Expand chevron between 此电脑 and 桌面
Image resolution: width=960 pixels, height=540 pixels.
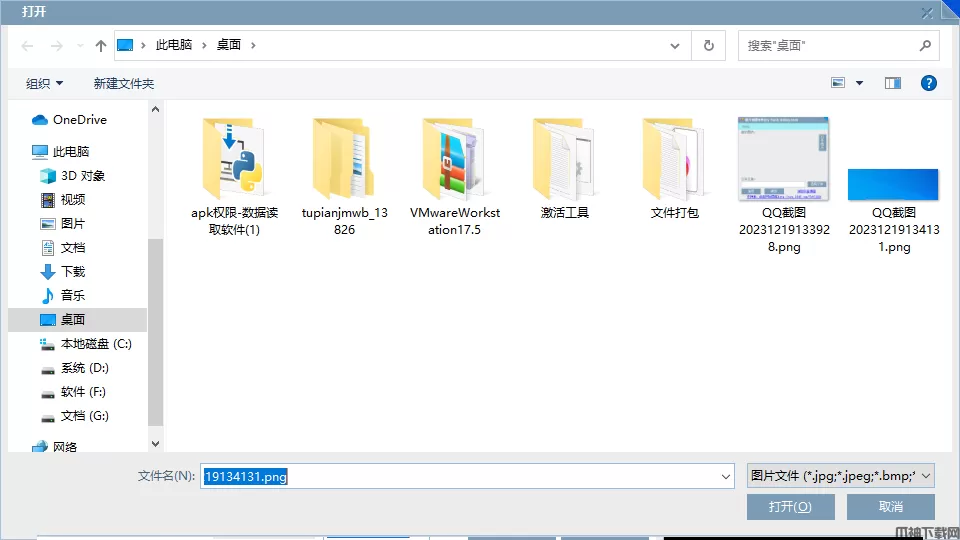[204, 45]
